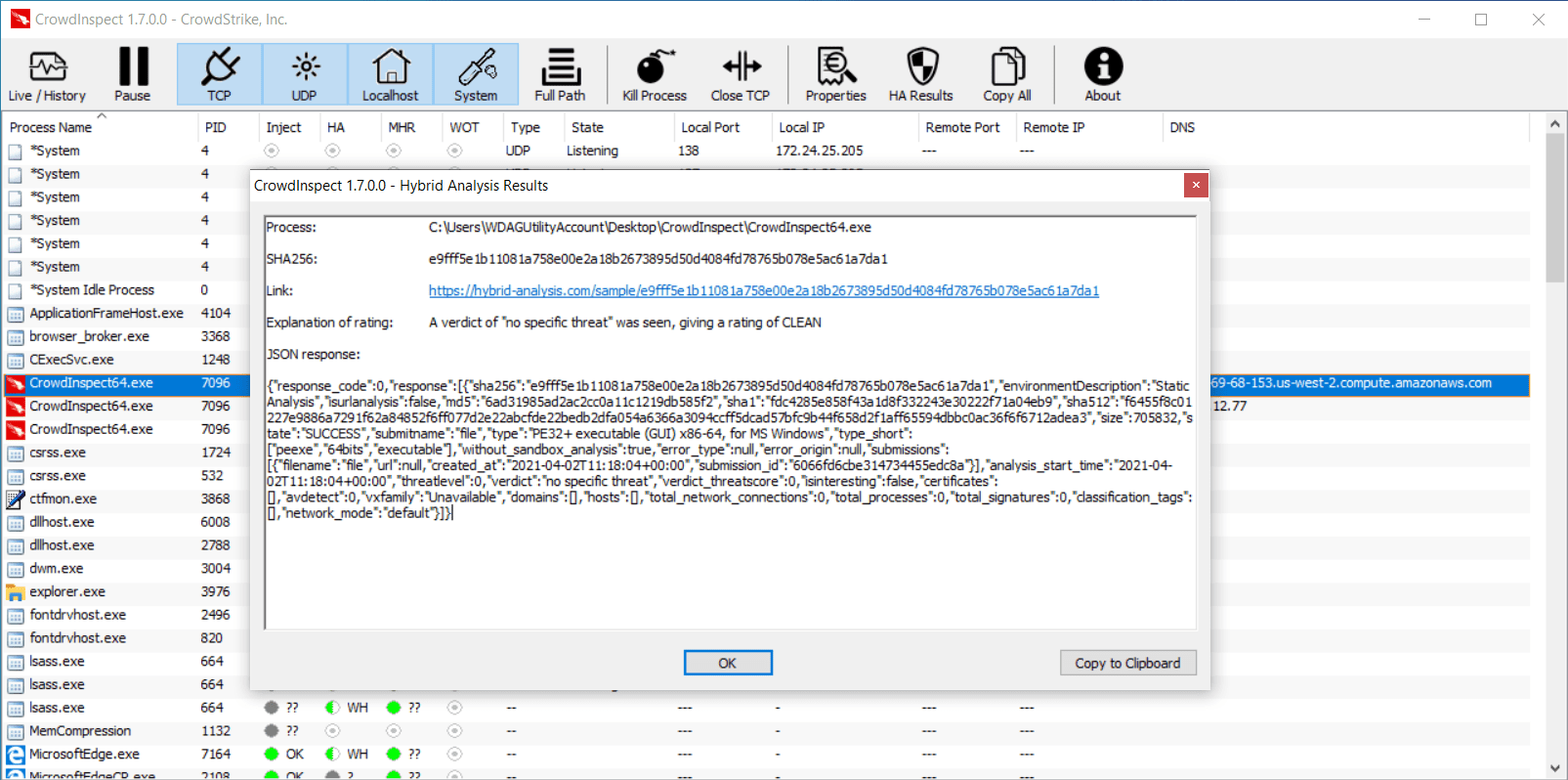Click the ApplicationFrameHost.exe process icon
The width and height of the screenshot is (1568, 780).
click(16, 314)
